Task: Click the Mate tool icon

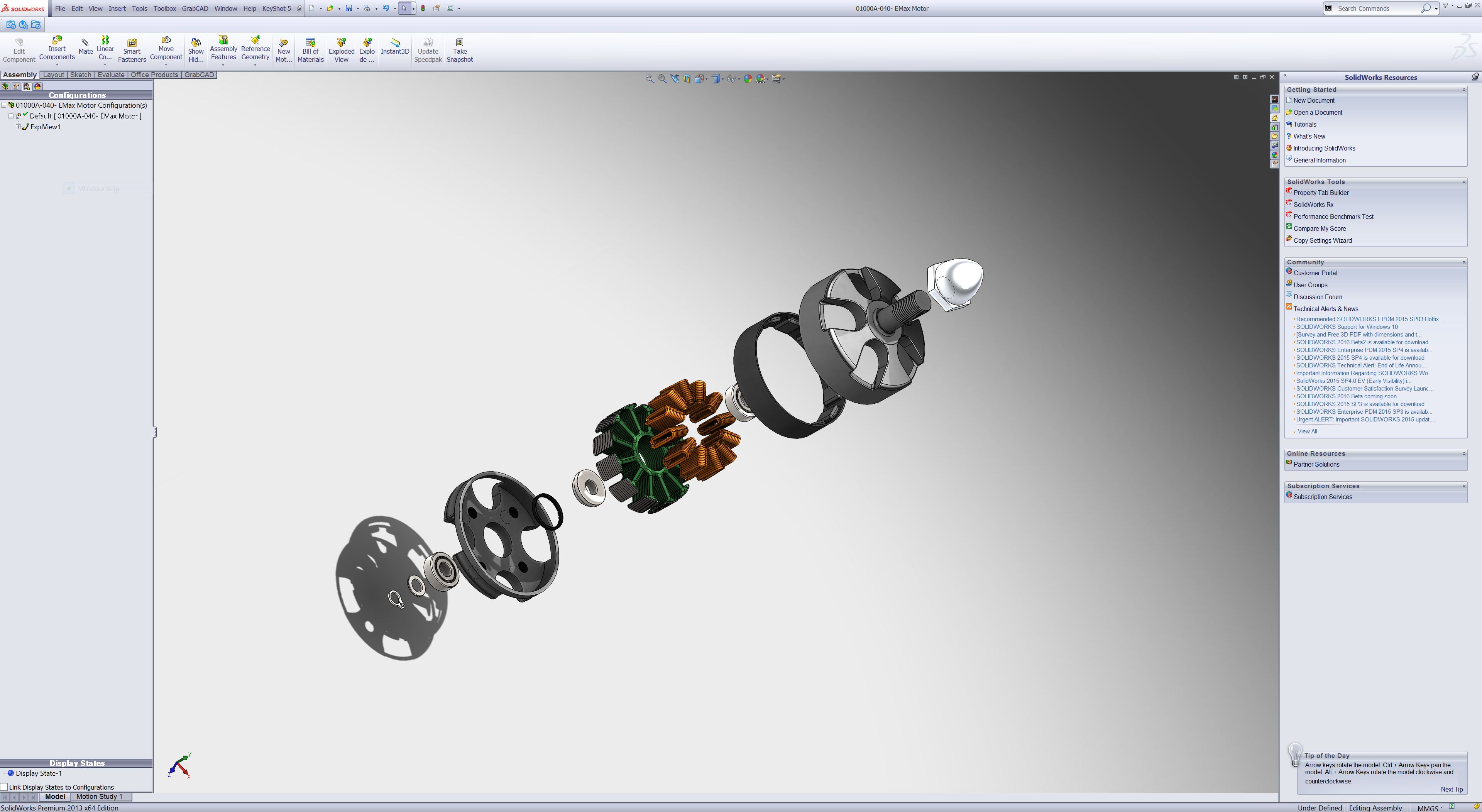Action: pyautogui.click(x=85, y=46)
